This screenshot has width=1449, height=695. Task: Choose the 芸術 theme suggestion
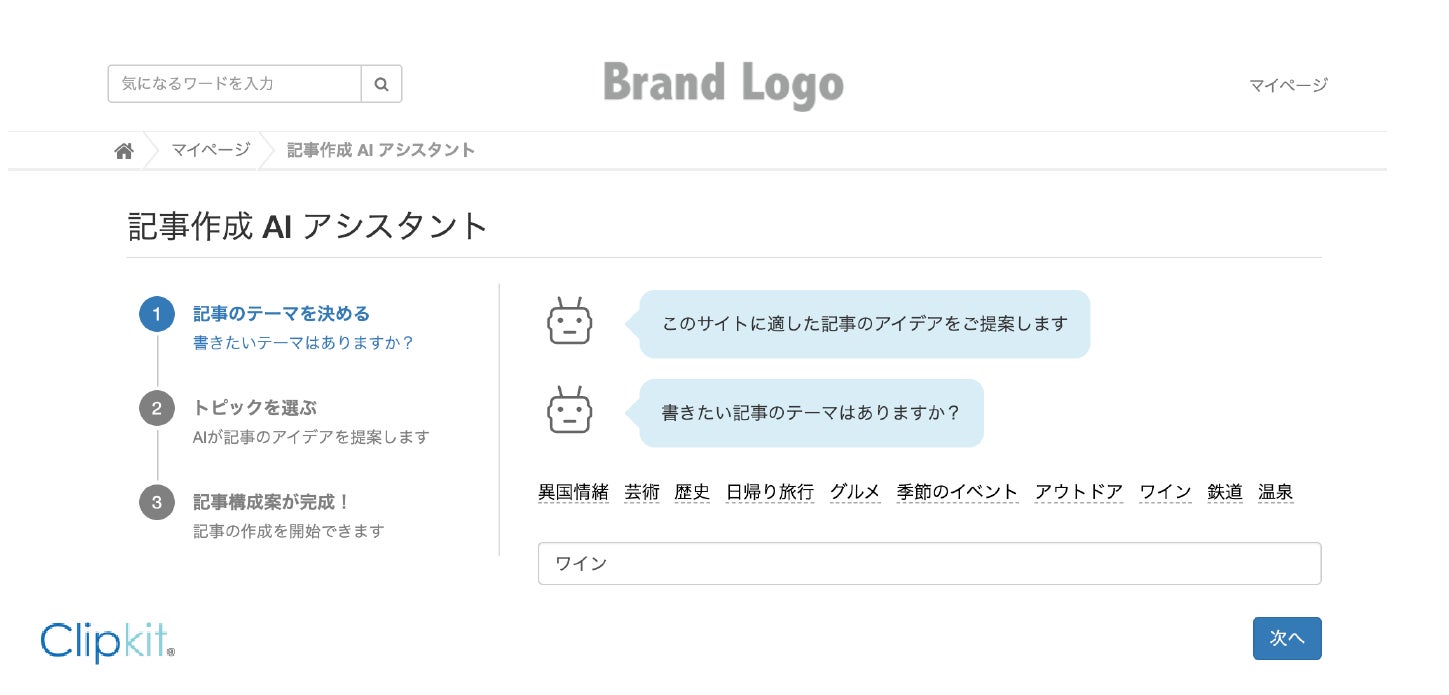tap(642, 492)
